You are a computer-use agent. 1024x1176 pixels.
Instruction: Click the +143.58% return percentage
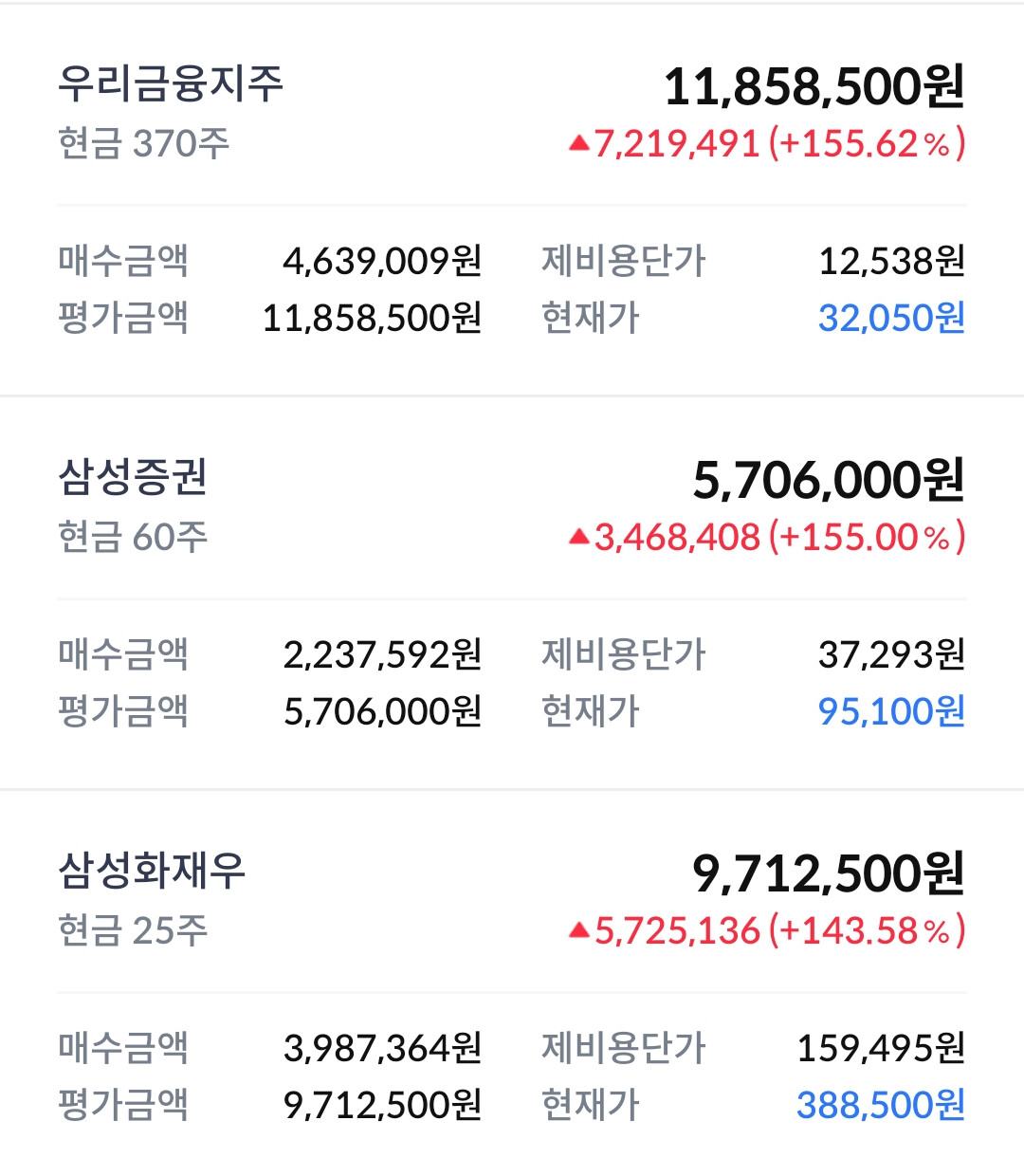tap(867, 931)
